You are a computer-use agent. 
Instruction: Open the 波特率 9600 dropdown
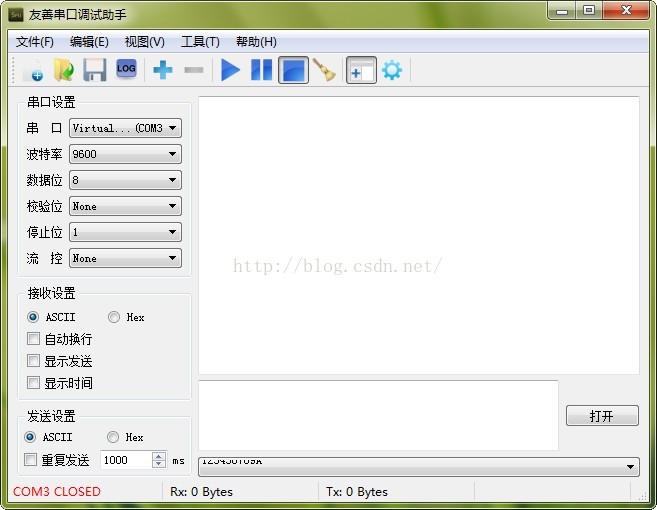(125, 154)
